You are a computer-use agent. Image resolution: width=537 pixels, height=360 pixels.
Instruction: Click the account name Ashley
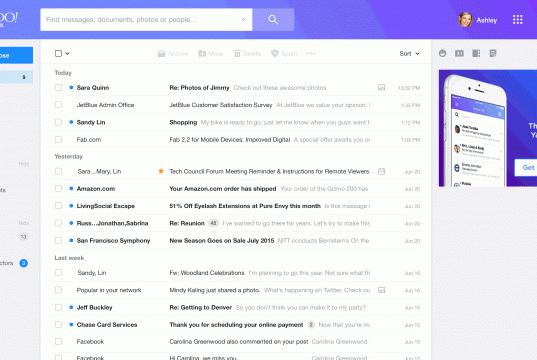[x=487, y=20]
